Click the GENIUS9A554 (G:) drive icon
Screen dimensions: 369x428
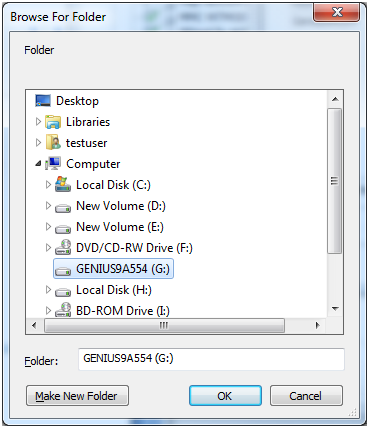pos(63,271)
